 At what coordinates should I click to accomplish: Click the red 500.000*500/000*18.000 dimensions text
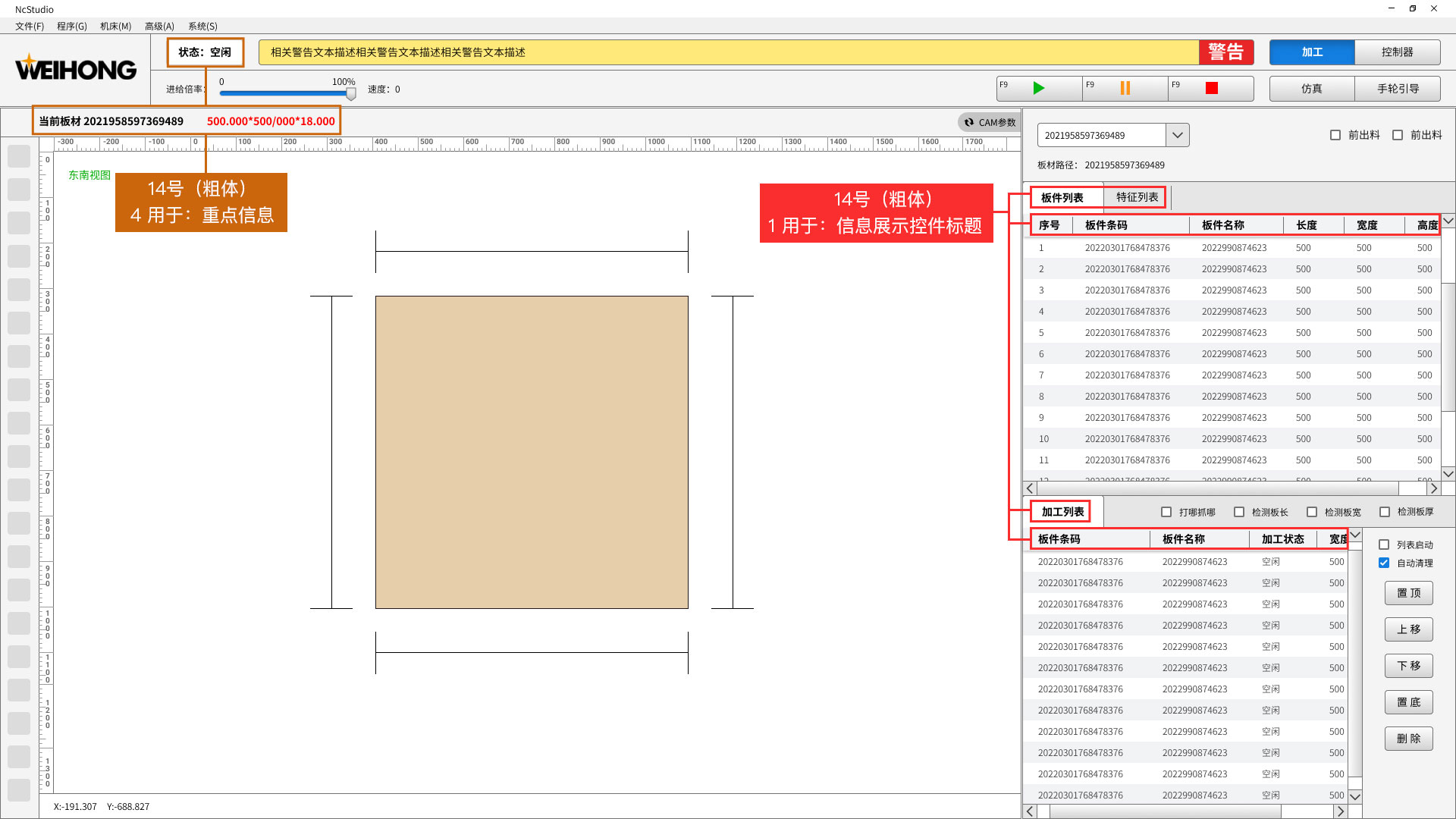(x=271, y=121)
